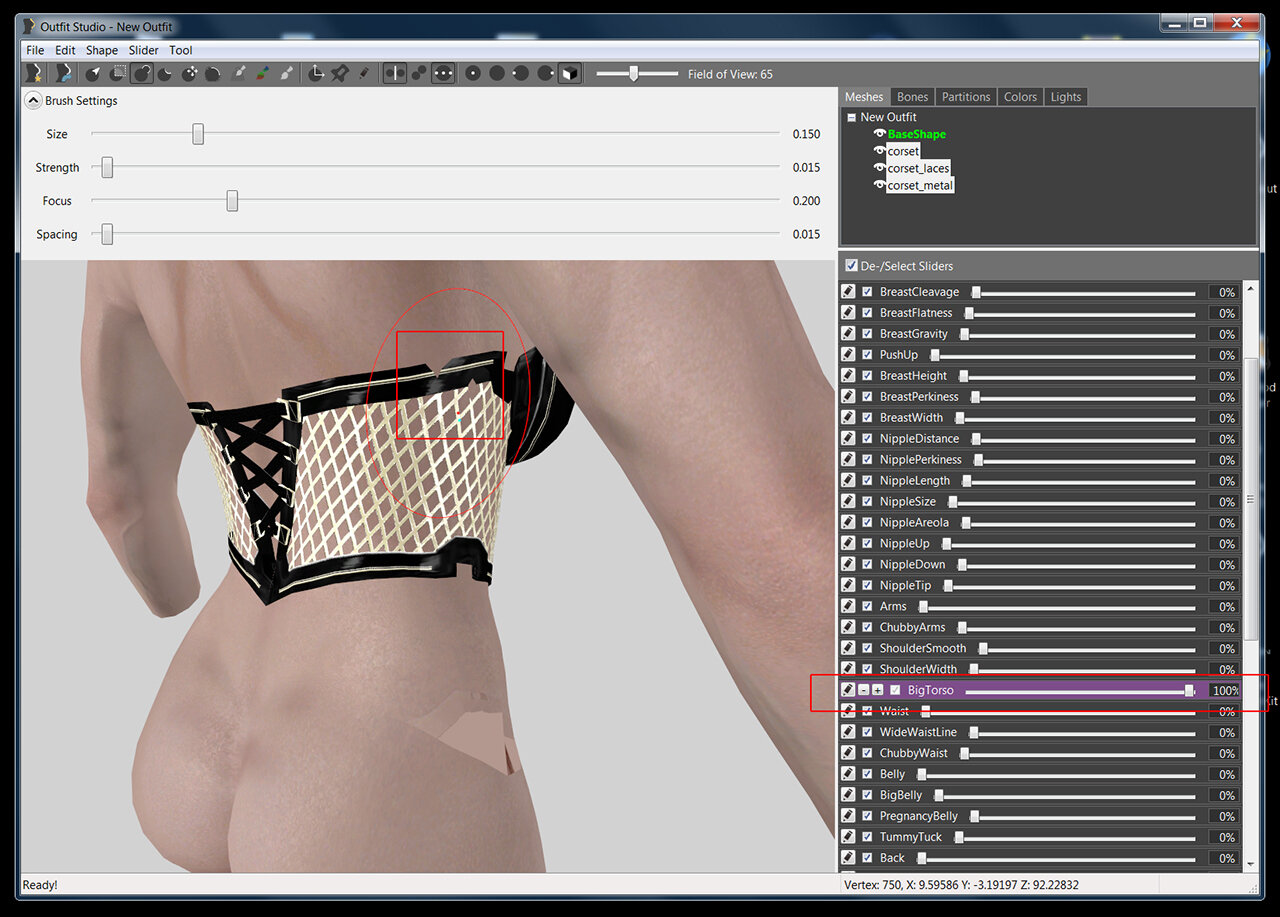Toggle the BaseShape mesh visibility eye
The image size is (1280, 917).
880,134
